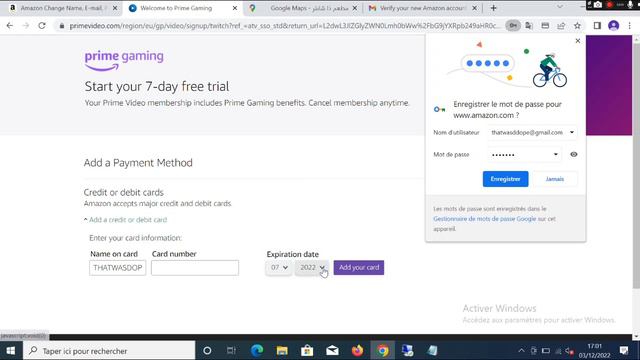Open the Windows Start menu

click(x=11, y=351)
